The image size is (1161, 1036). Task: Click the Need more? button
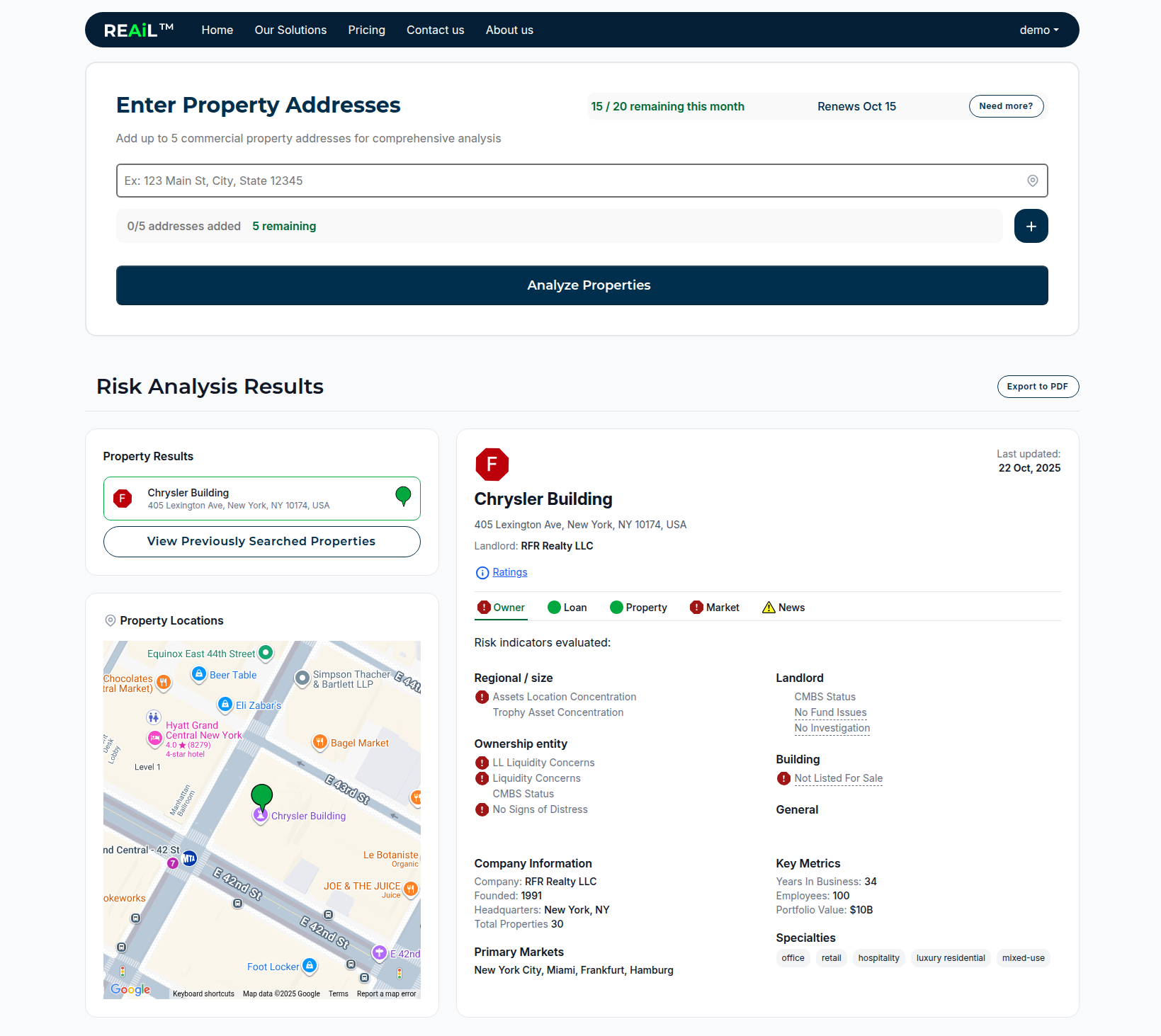(1005, 106)
